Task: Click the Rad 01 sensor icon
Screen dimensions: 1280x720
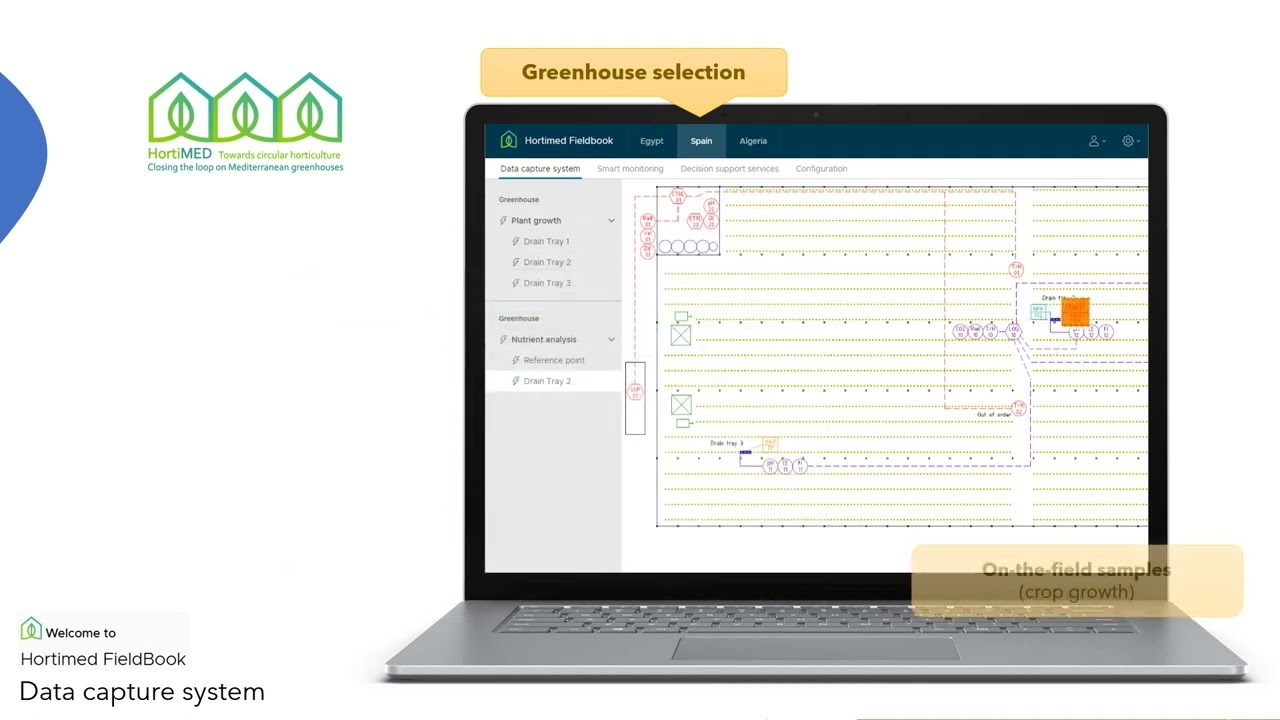Action: 647,221
